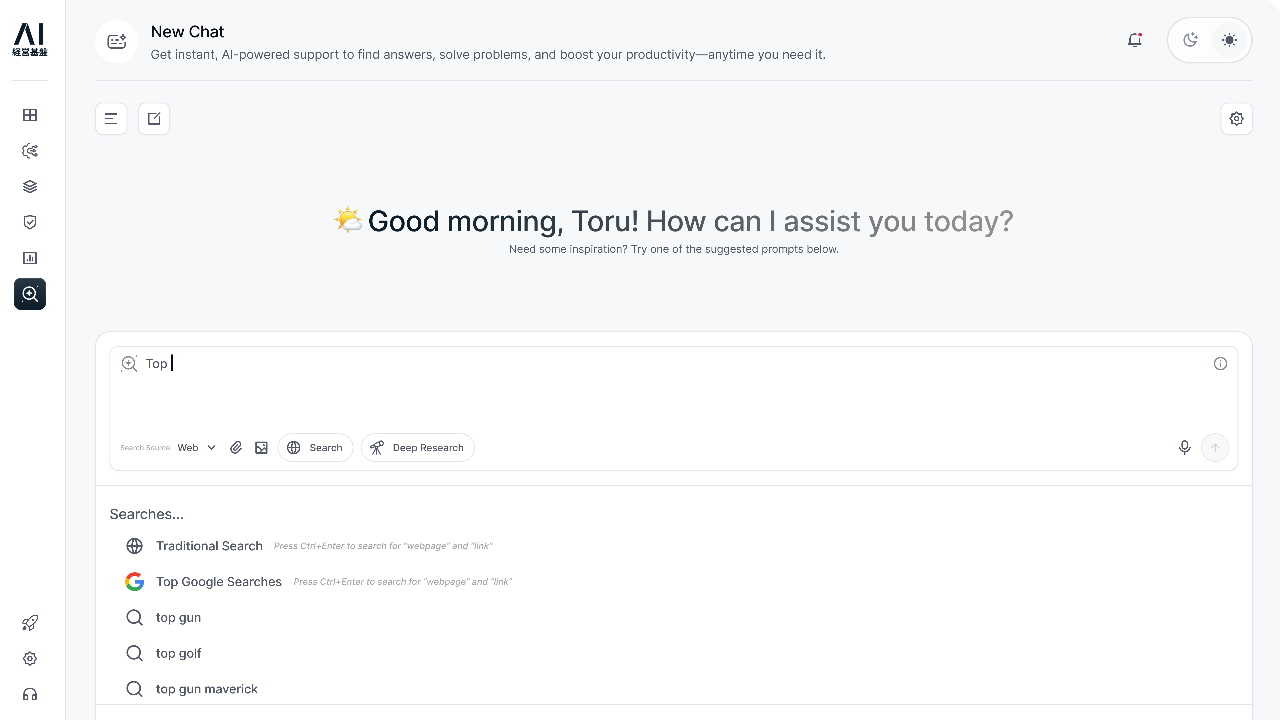The height and width of the screenshot is (720, 1280).
Task: Click the microphone voice input icon
Action: coord(1184,448)
